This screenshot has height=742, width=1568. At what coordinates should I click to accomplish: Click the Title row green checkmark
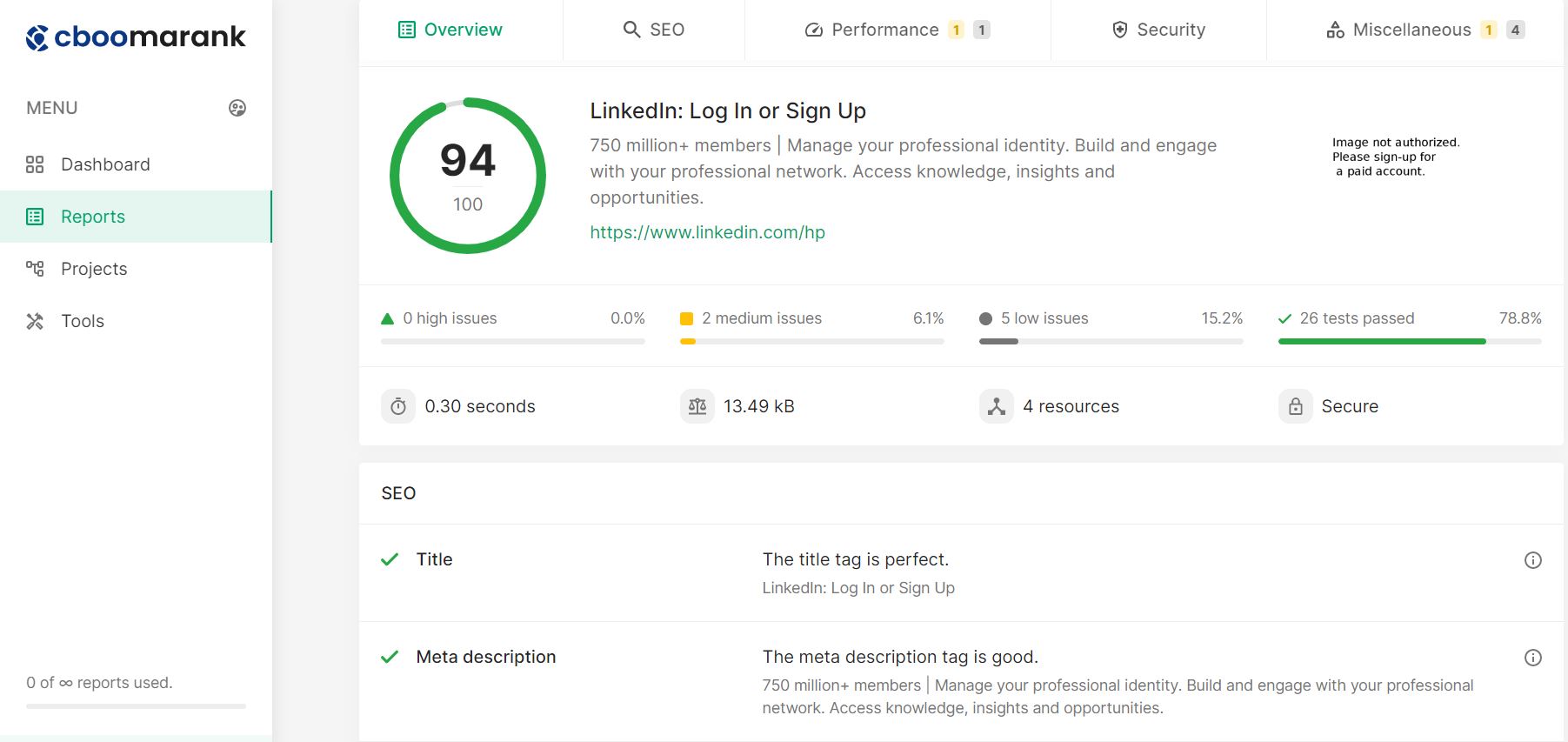[390, 559]
